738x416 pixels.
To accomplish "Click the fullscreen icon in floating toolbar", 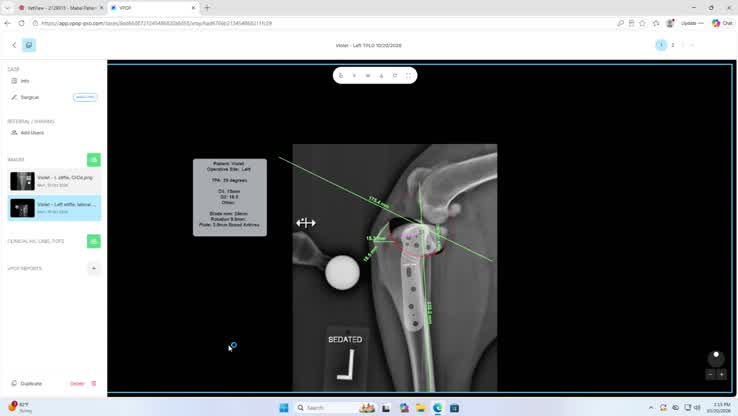I will coord(409,75).
